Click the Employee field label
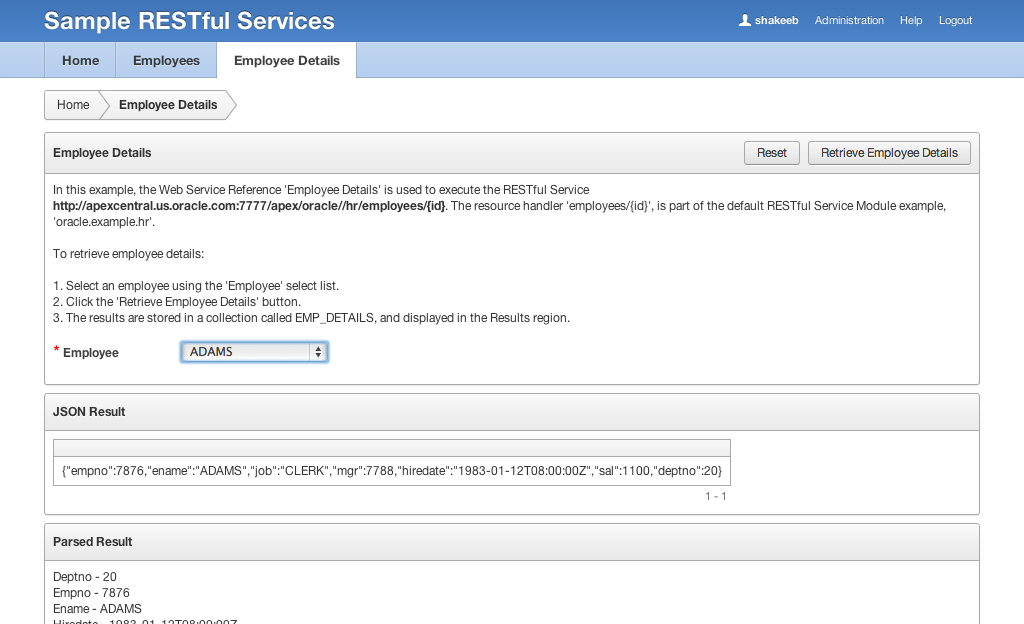This screenshot has width=1024, height=624. click(x=90, y=353)
